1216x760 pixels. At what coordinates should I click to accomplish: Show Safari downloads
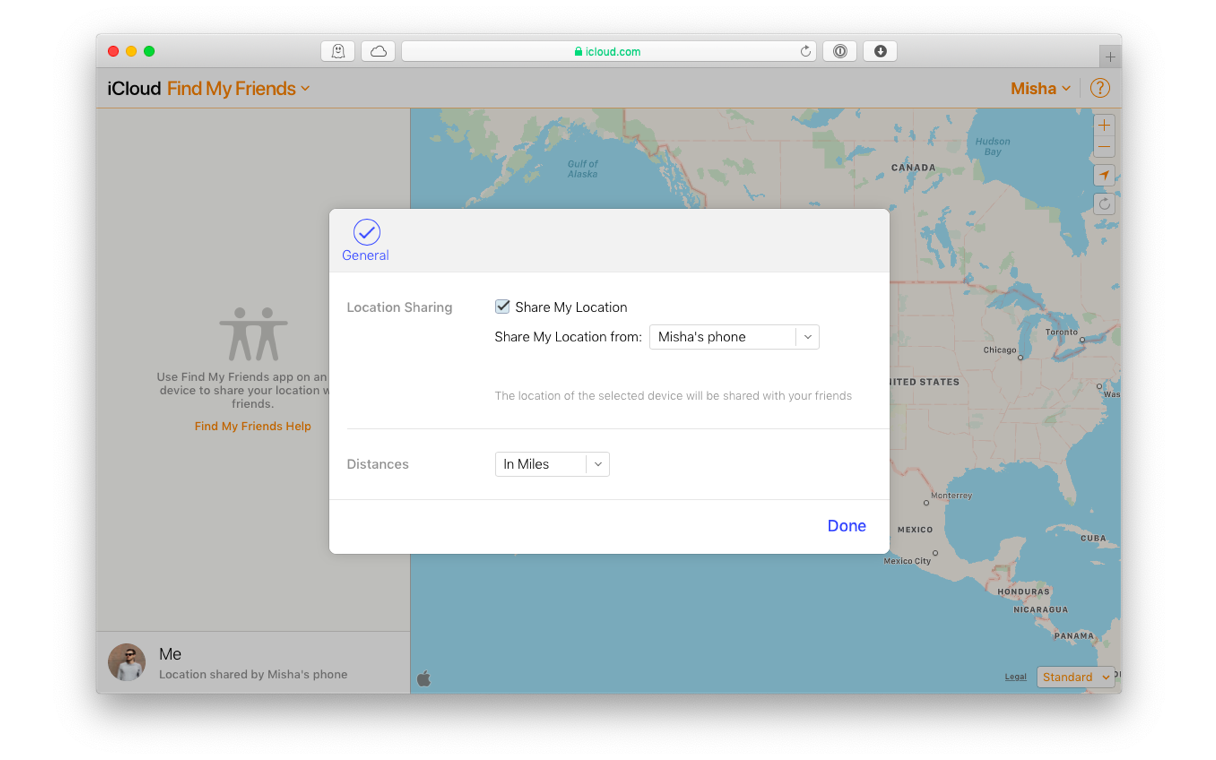(880, 51)
